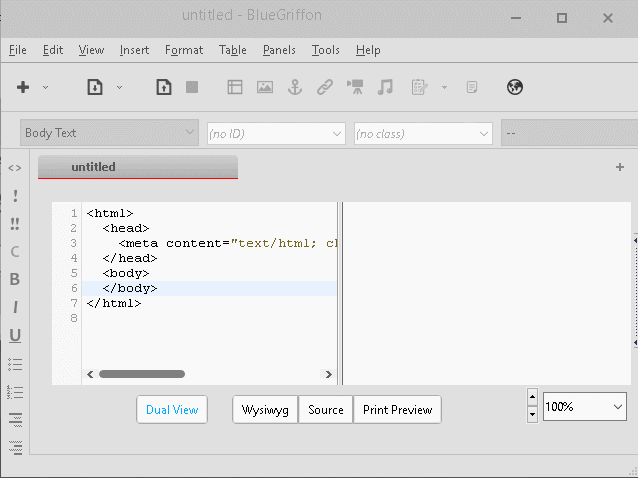
Task: Open the Panels menu
Action: 279,50
